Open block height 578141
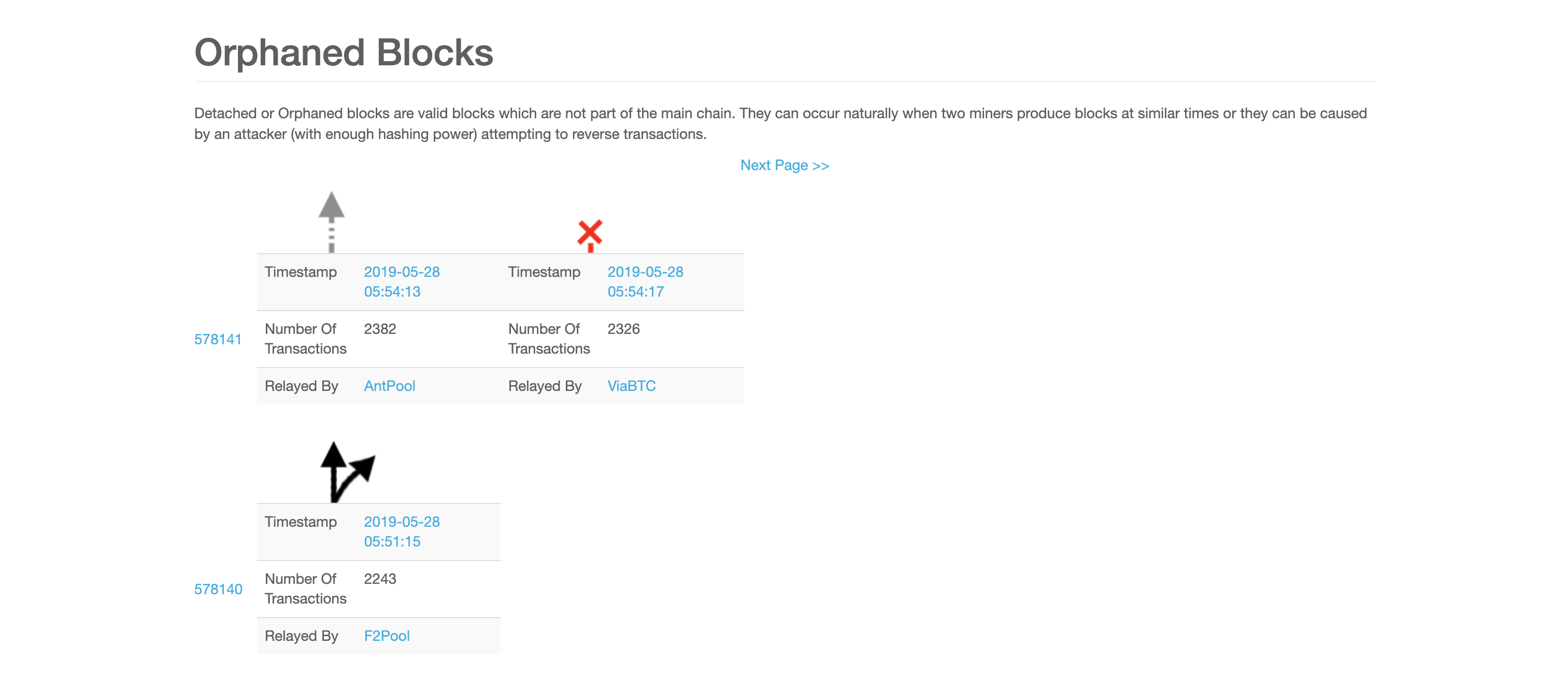This screenshot has height=673, width=1568. (x=218, y=339)
